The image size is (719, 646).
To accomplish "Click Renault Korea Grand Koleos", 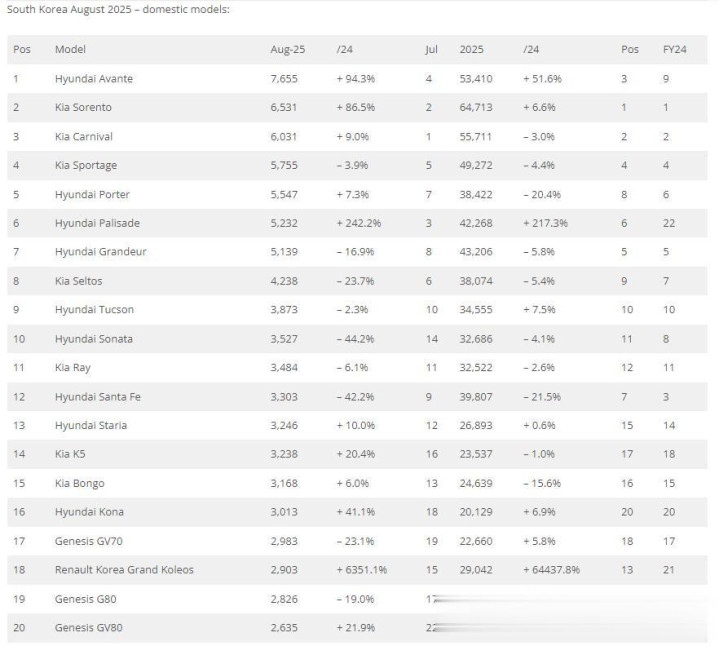I will 124,569.
